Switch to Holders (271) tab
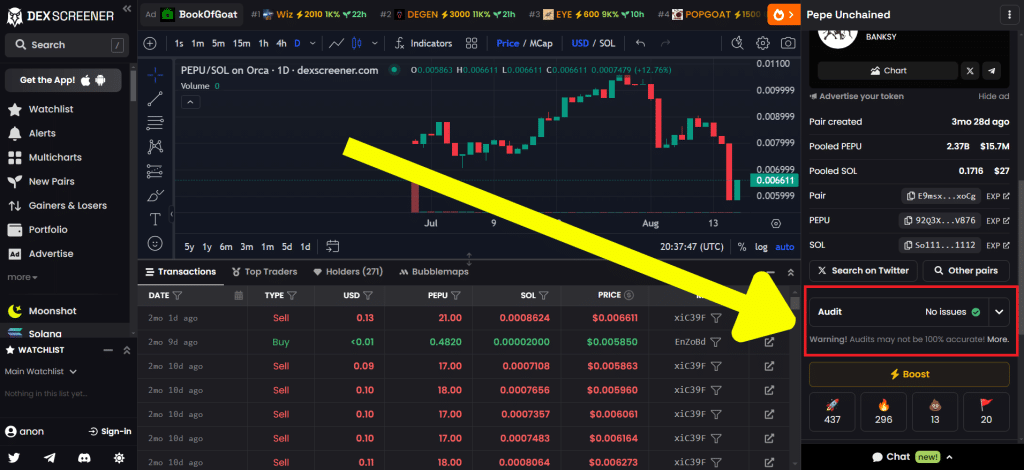This screenshot has height=470, width=1024. (348, 272)
